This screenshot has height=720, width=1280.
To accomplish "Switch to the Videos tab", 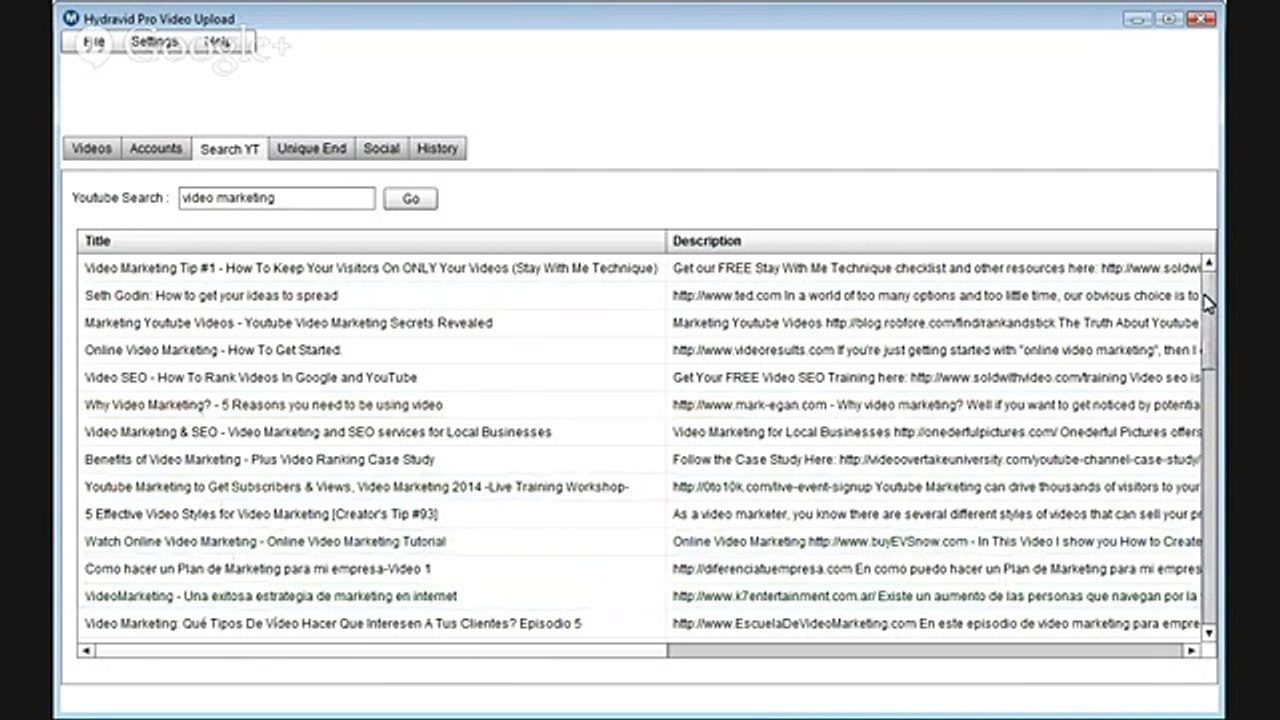I will [x=92, y=148].
